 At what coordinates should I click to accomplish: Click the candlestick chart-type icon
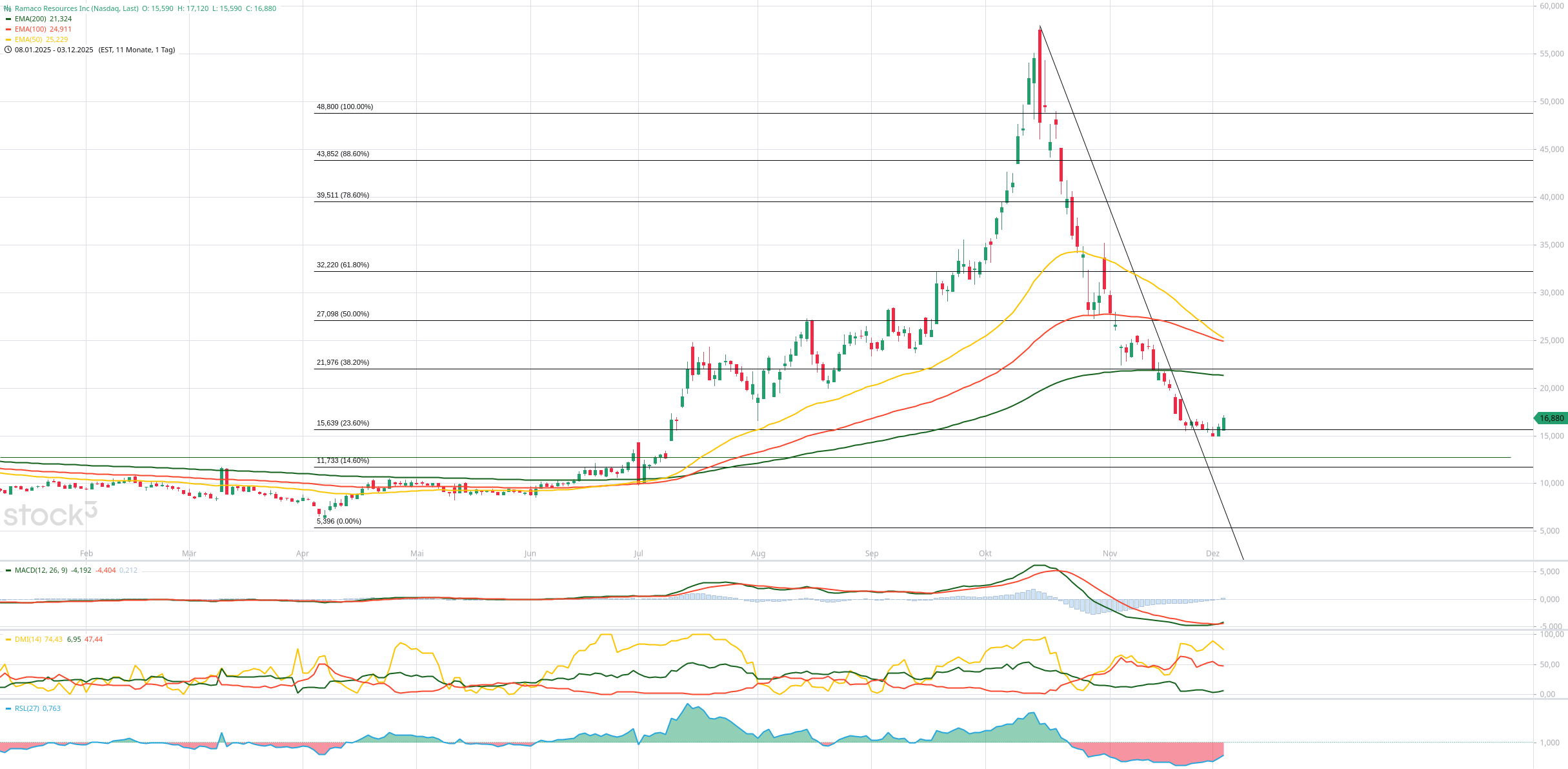click(8, 8)
